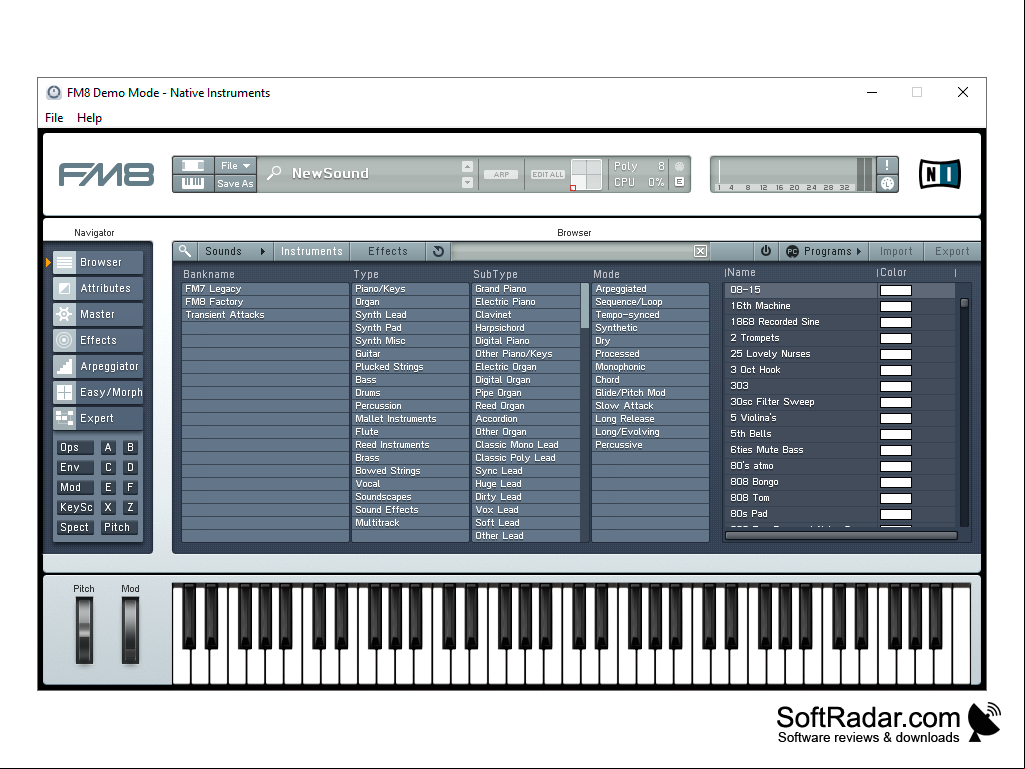This screenshot has width=1025, height=769.
Task: Click the Save As button
Action: coord(235,184)
